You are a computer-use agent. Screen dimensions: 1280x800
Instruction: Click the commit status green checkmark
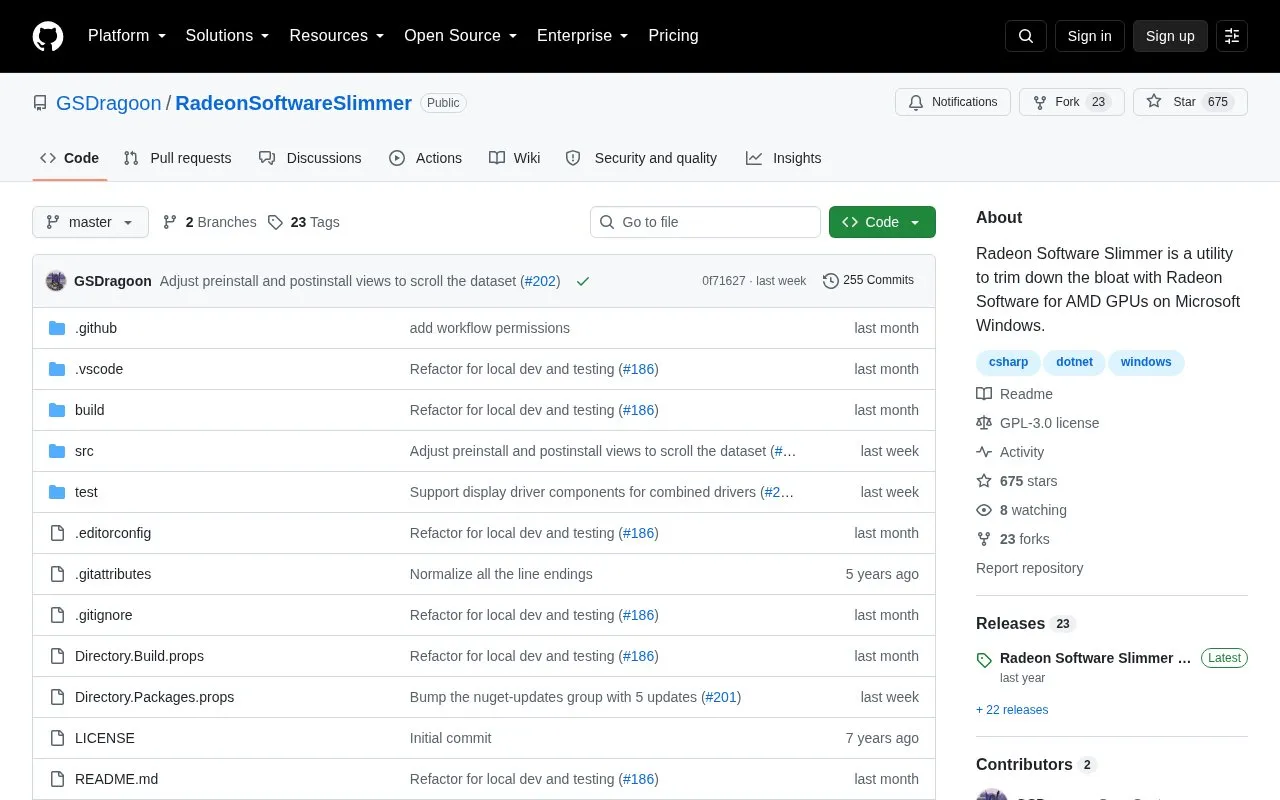coord(583,281)
